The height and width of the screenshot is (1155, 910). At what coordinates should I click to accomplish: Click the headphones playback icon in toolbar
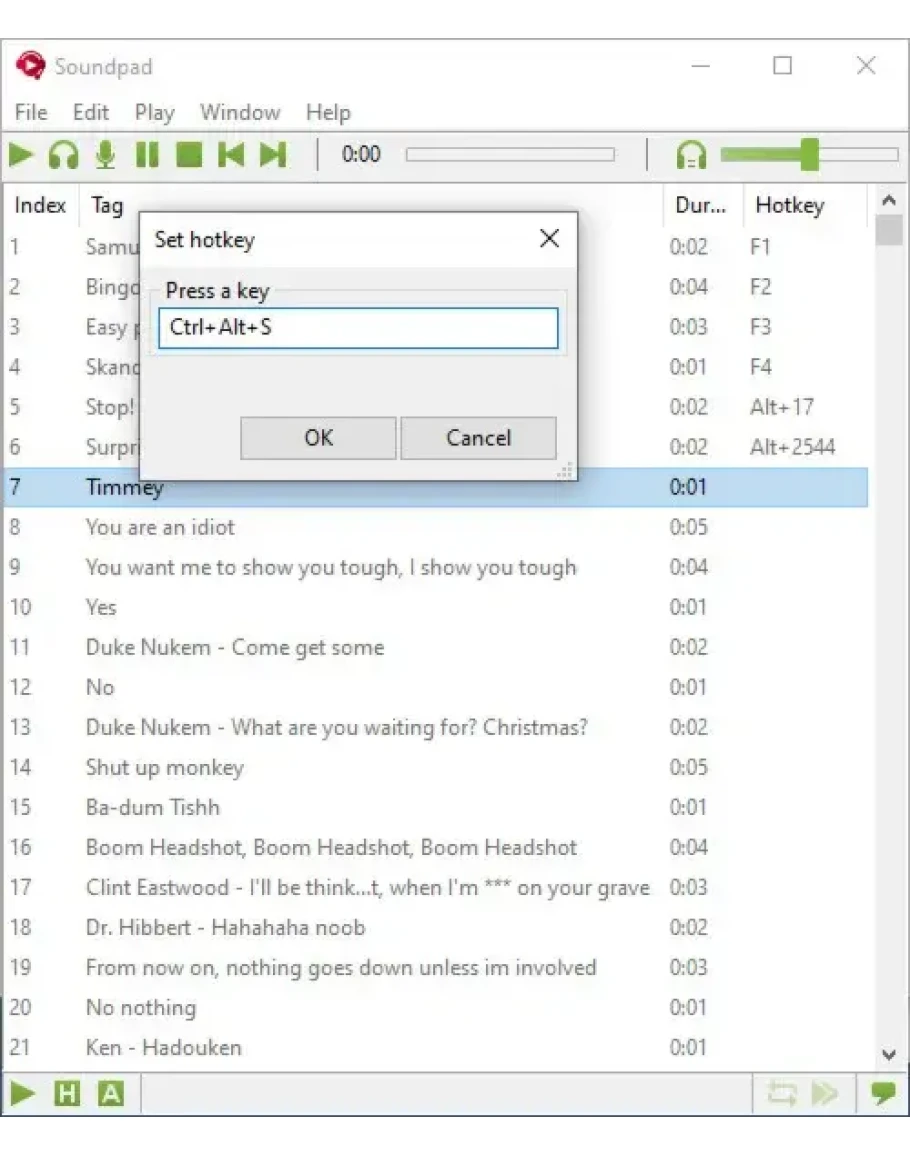(64, 155)
